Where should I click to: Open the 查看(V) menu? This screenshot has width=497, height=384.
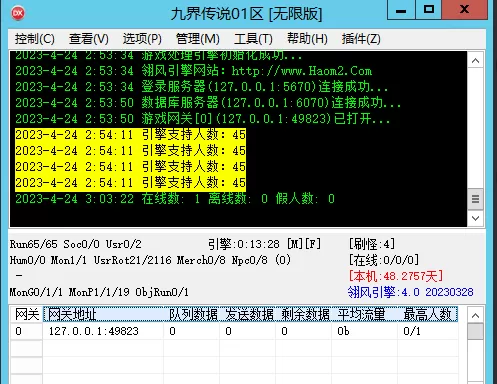tap(89, 39)
